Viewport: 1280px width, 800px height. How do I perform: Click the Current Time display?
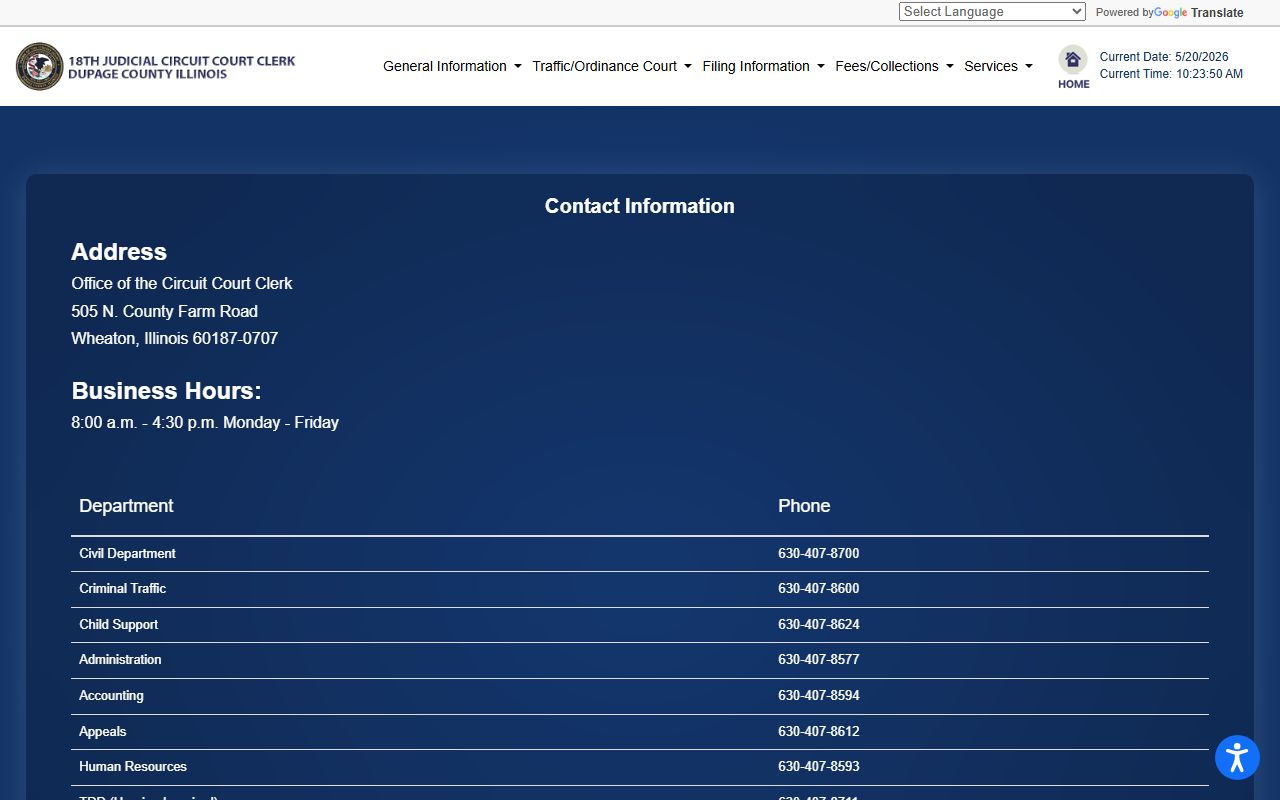[x=1171, y=74]
